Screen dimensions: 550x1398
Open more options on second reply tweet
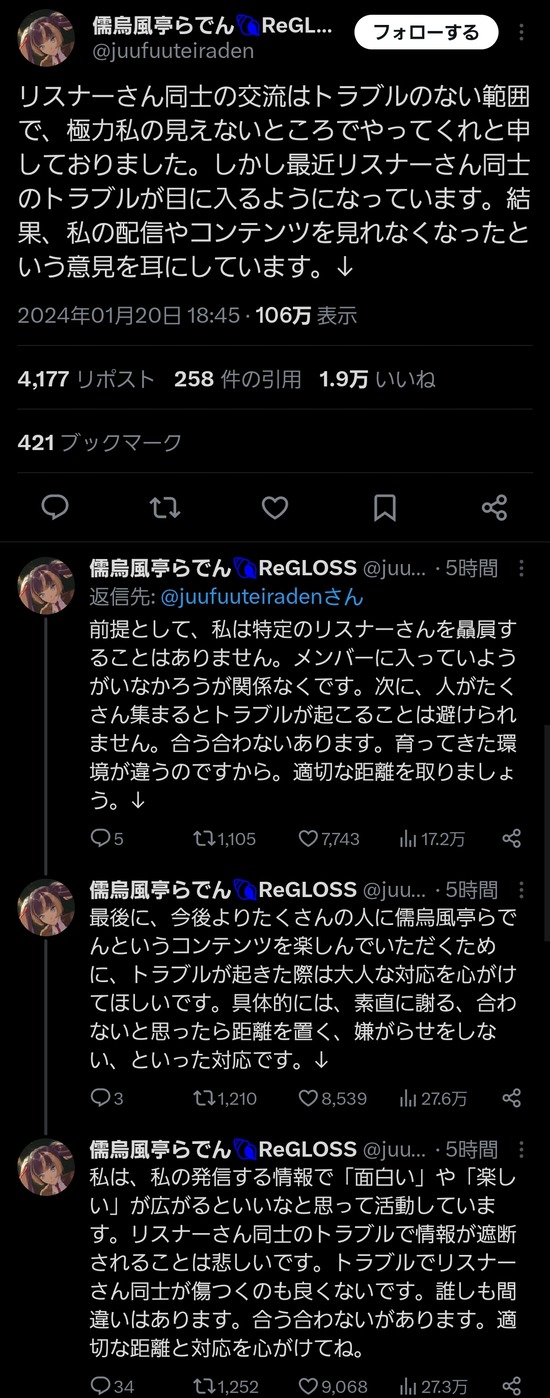tap(522, 888)
